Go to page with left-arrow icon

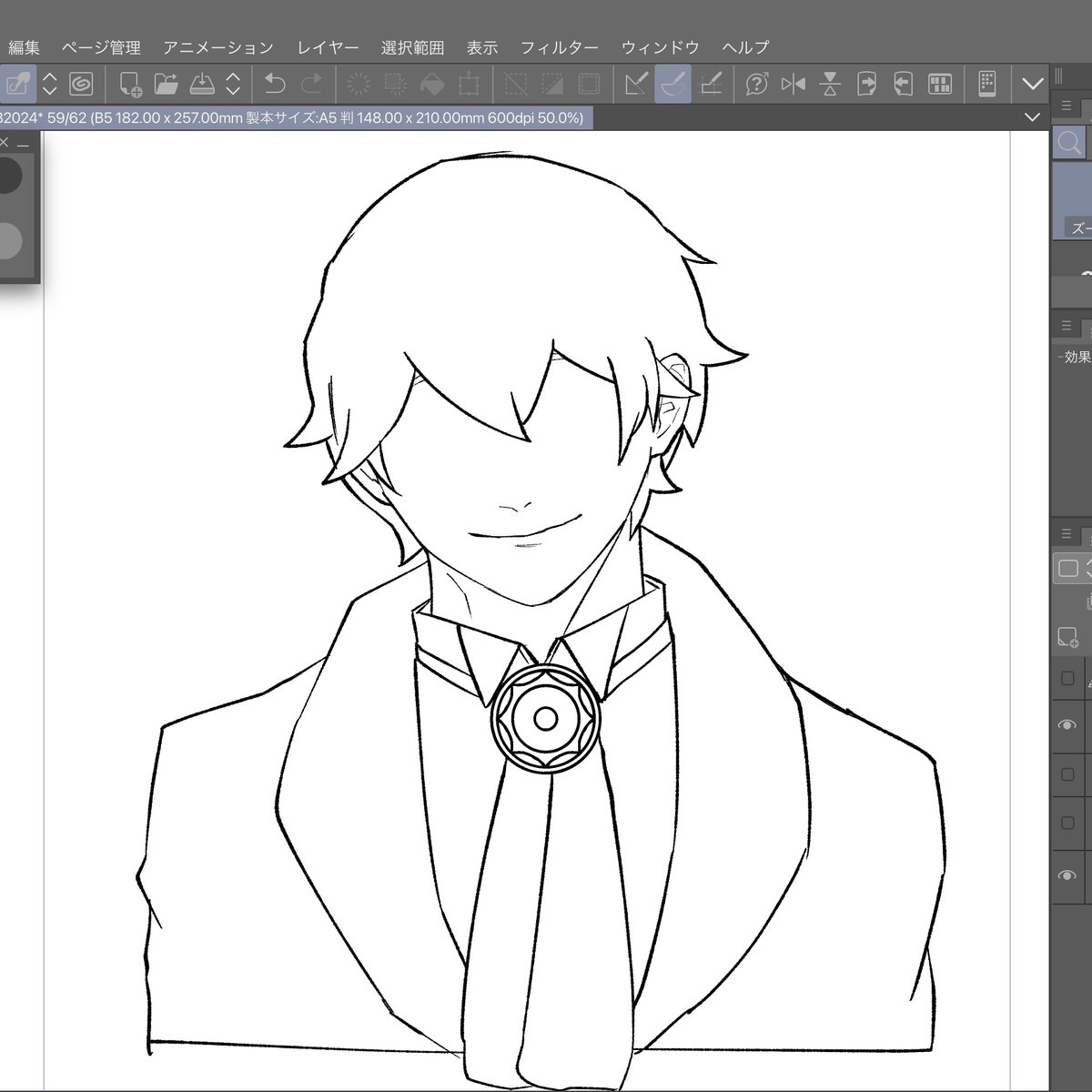point(903,85)
